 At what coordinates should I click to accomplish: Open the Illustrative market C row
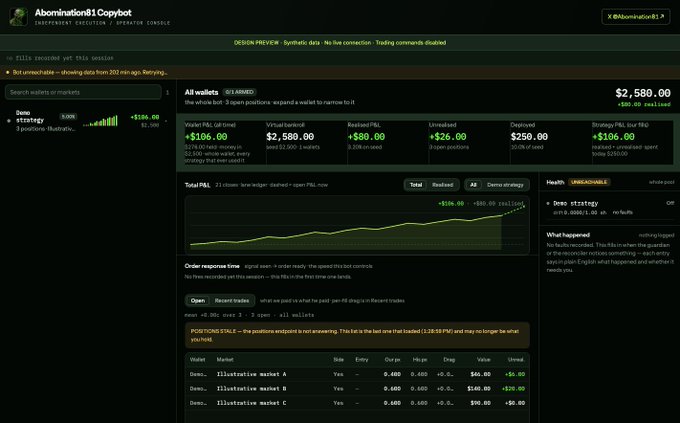357,403
